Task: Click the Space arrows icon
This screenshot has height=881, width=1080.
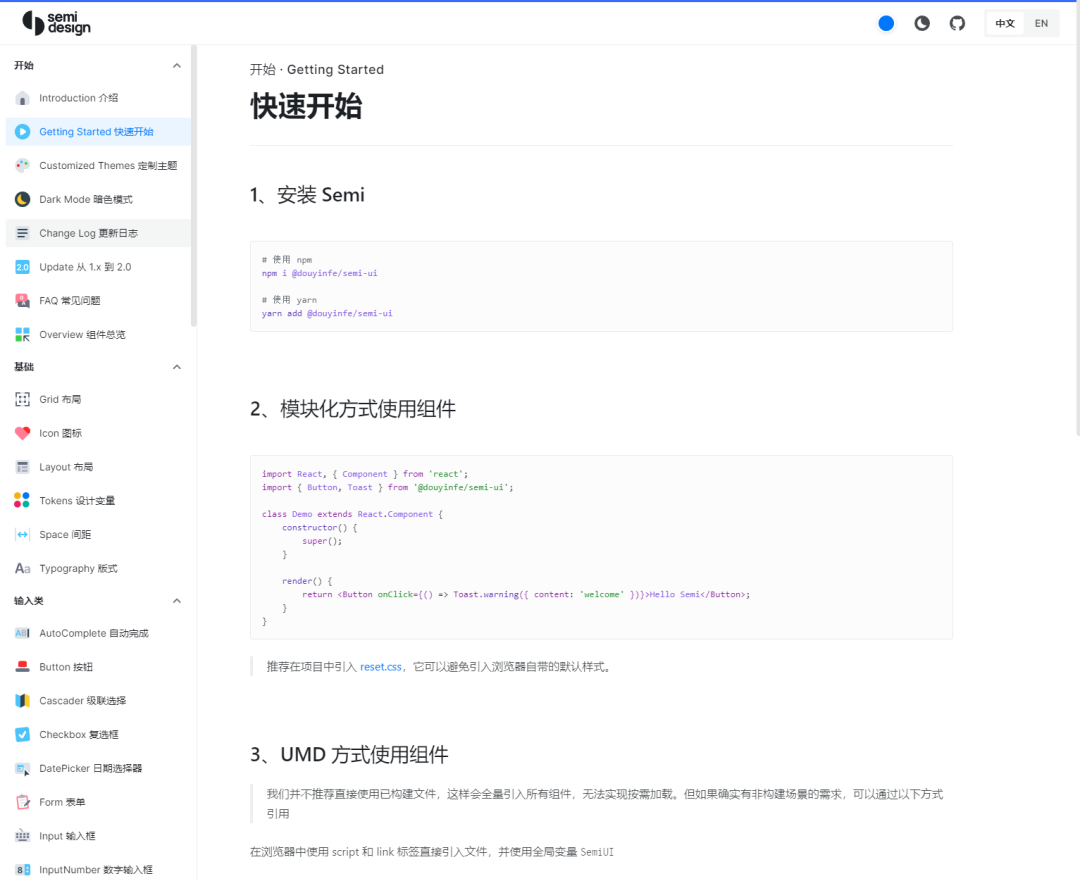Action: [x=23, y=534]
